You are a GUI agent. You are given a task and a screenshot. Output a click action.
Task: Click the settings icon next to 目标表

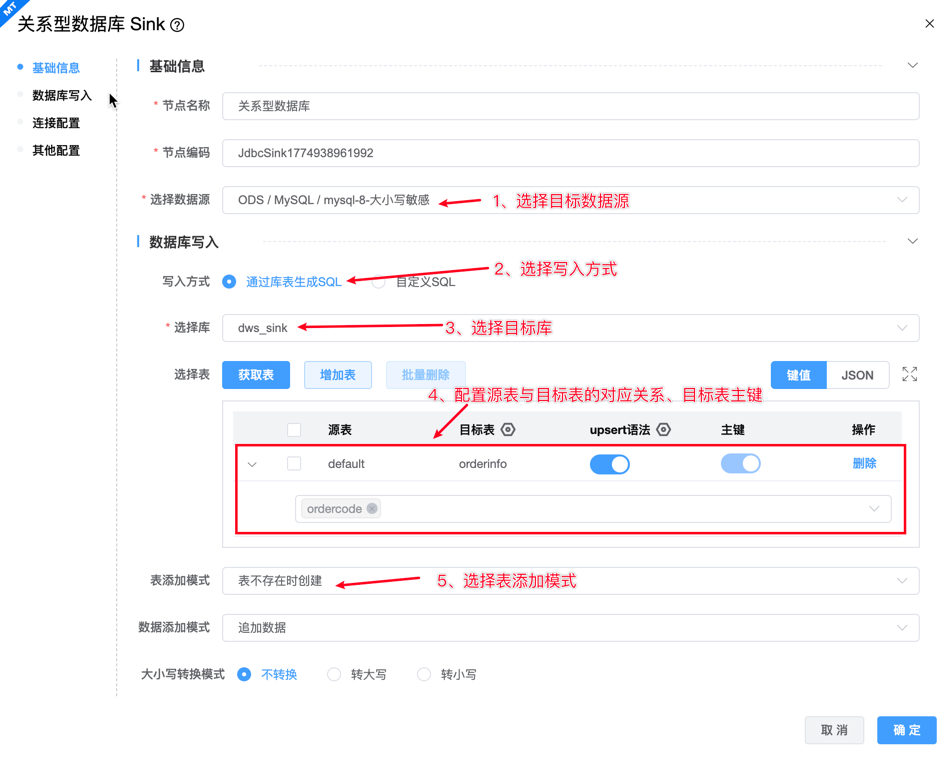pyautogui.click(x=508, y=430)
